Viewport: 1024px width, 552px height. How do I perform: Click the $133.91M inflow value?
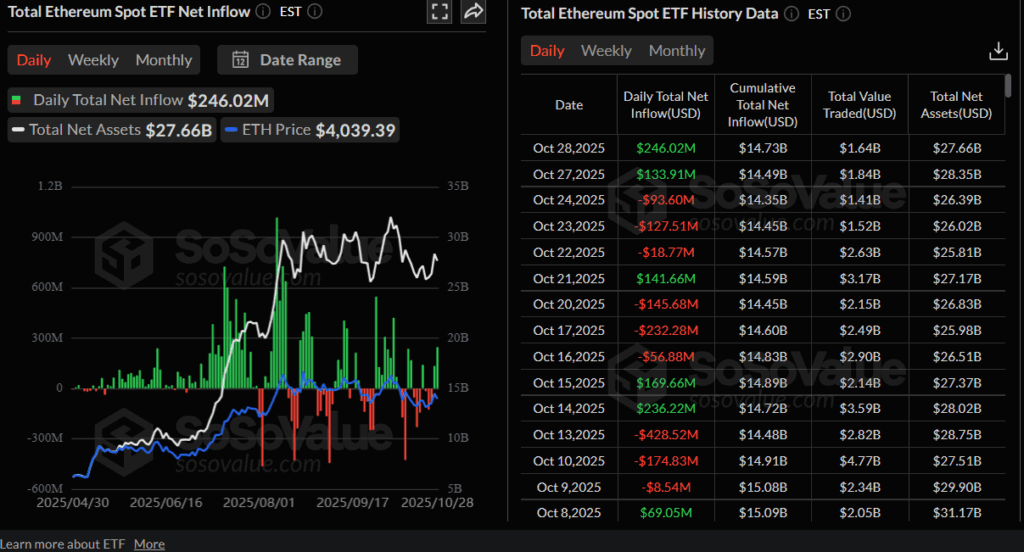coord(665,174)
